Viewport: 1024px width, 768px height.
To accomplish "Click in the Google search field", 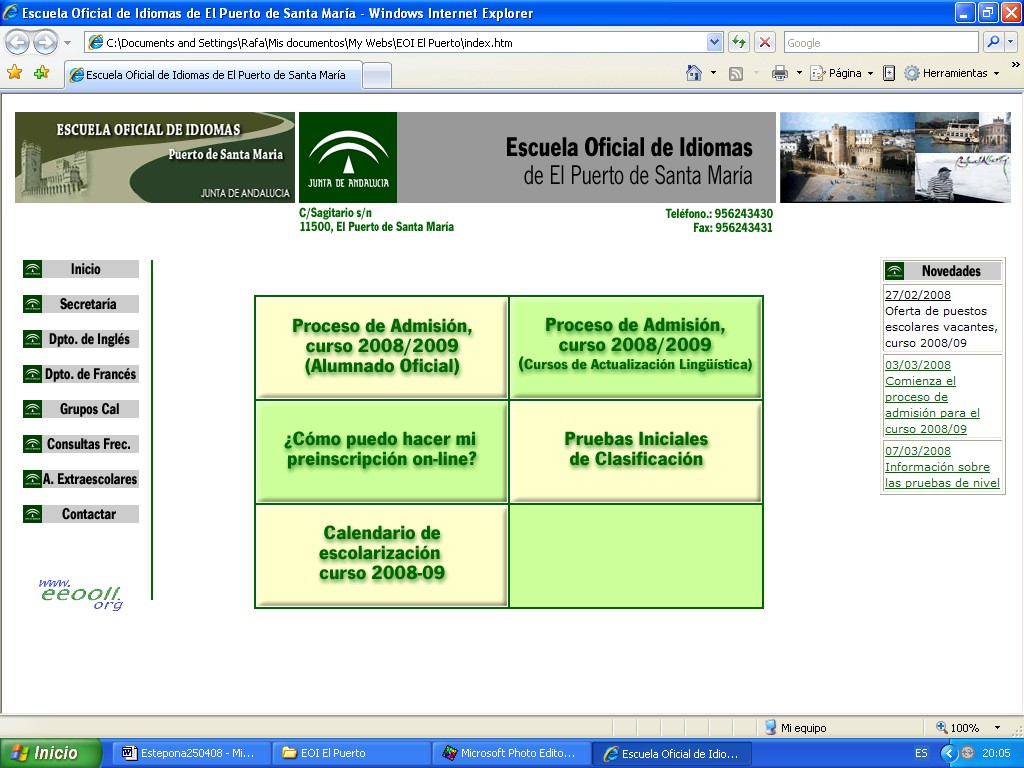I will pyautogui.click(x=880, y=43).
